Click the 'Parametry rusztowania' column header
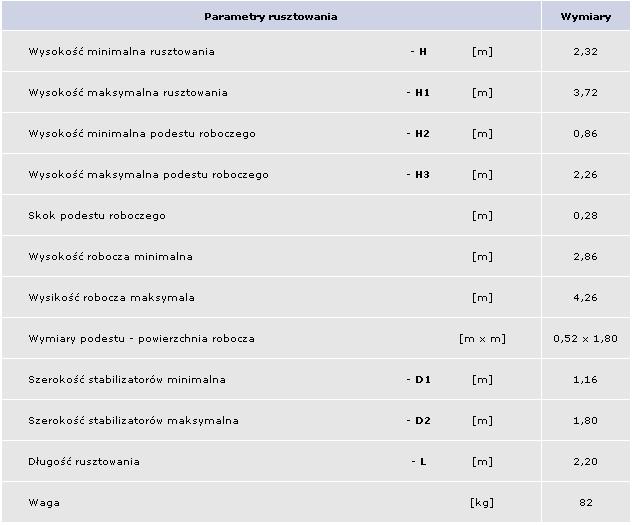Image resolution: width=632 pixels, height=525 pixels. tap(270, 17)
